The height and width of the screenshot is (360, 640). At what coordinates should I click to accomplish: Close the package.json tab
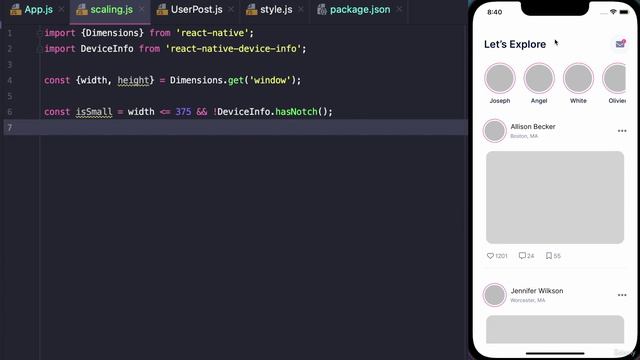coord(399,9)
